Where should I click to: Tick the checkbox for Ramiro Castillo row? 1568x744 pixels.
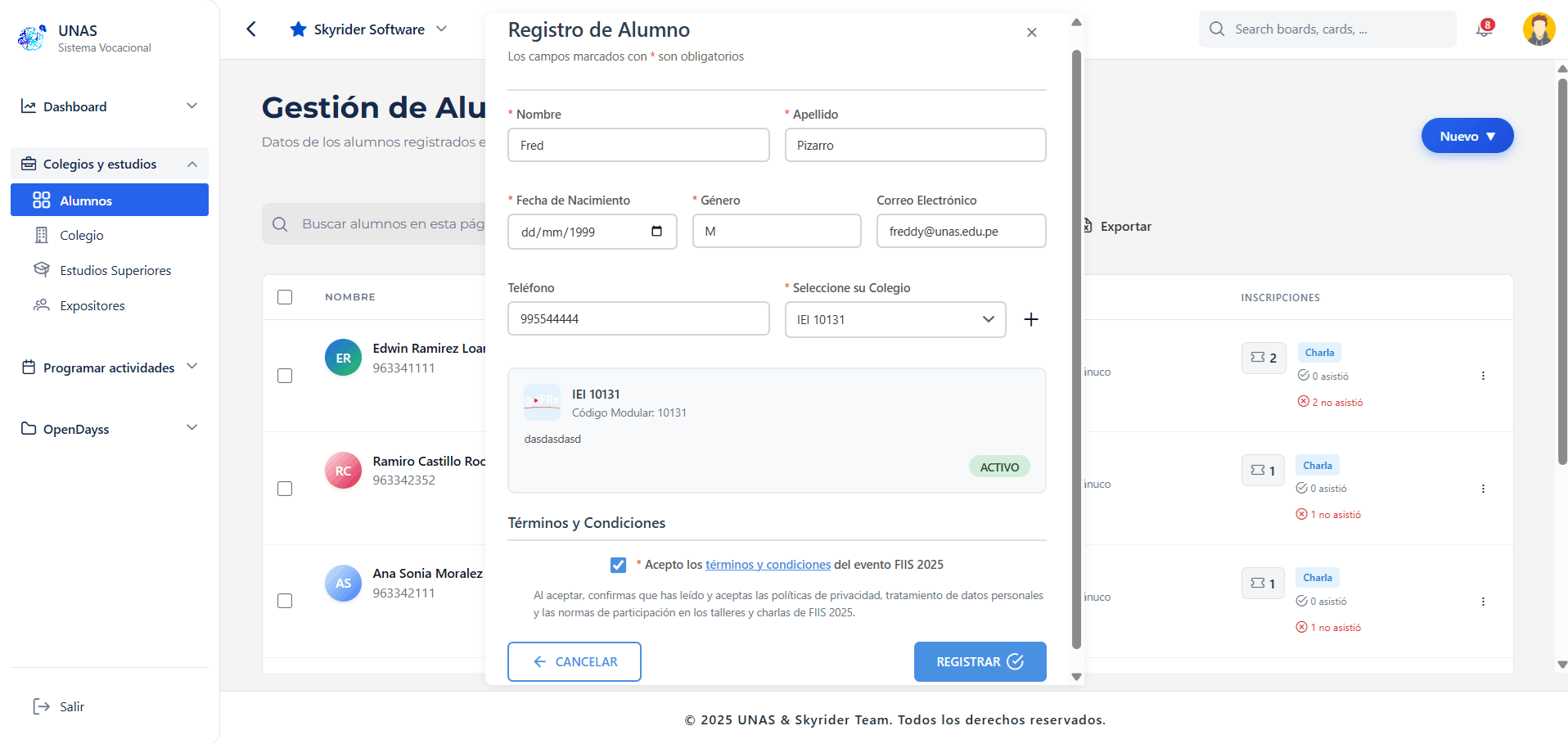tap(285, 489)
